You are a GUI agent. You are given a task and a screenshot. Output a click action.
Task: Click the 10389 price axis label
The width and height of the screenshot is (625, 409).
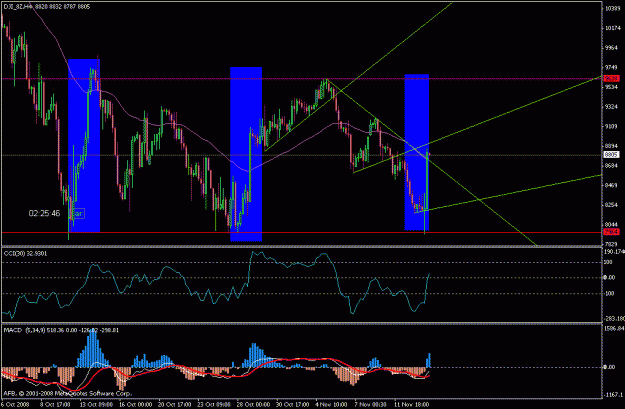[612, 8]
